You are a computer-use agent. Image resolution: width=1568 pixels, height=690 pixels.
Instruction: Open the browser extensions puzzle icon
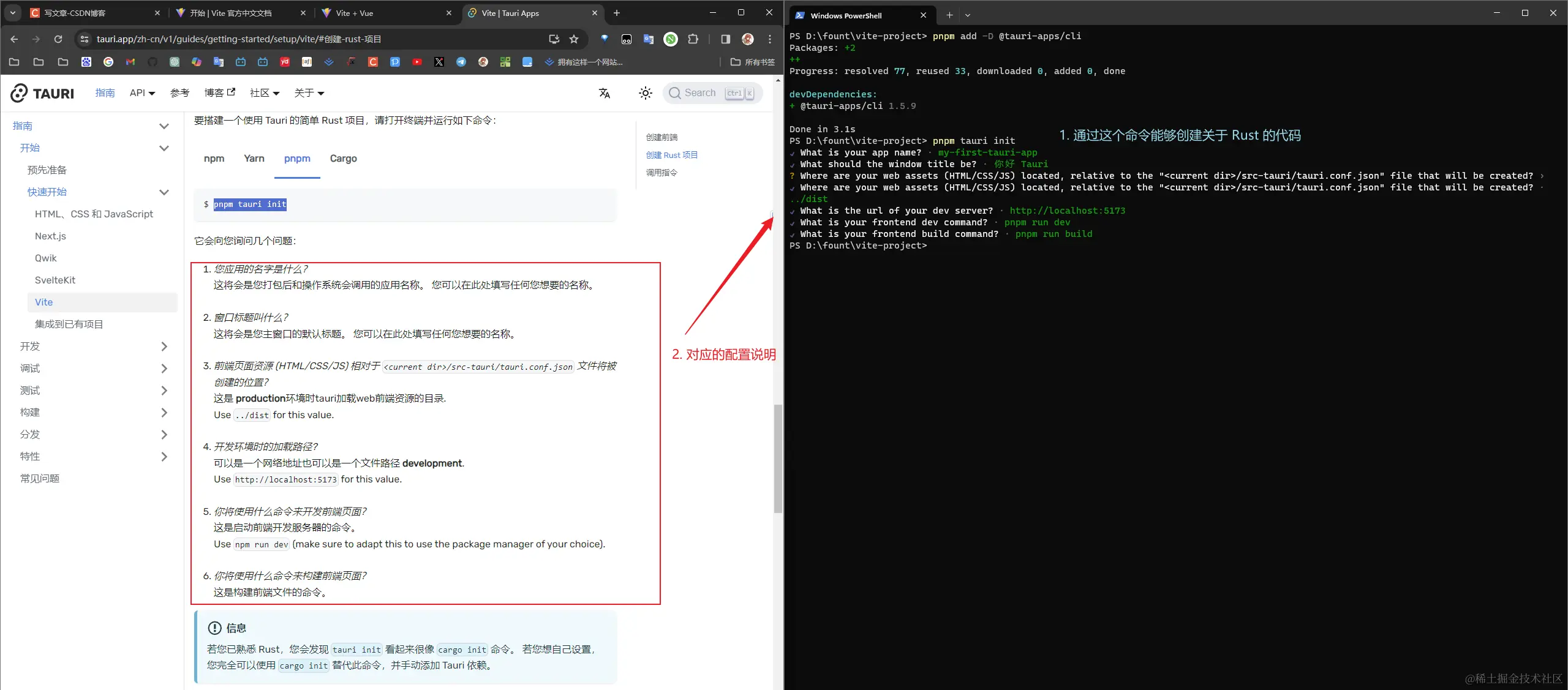point(693,39)
